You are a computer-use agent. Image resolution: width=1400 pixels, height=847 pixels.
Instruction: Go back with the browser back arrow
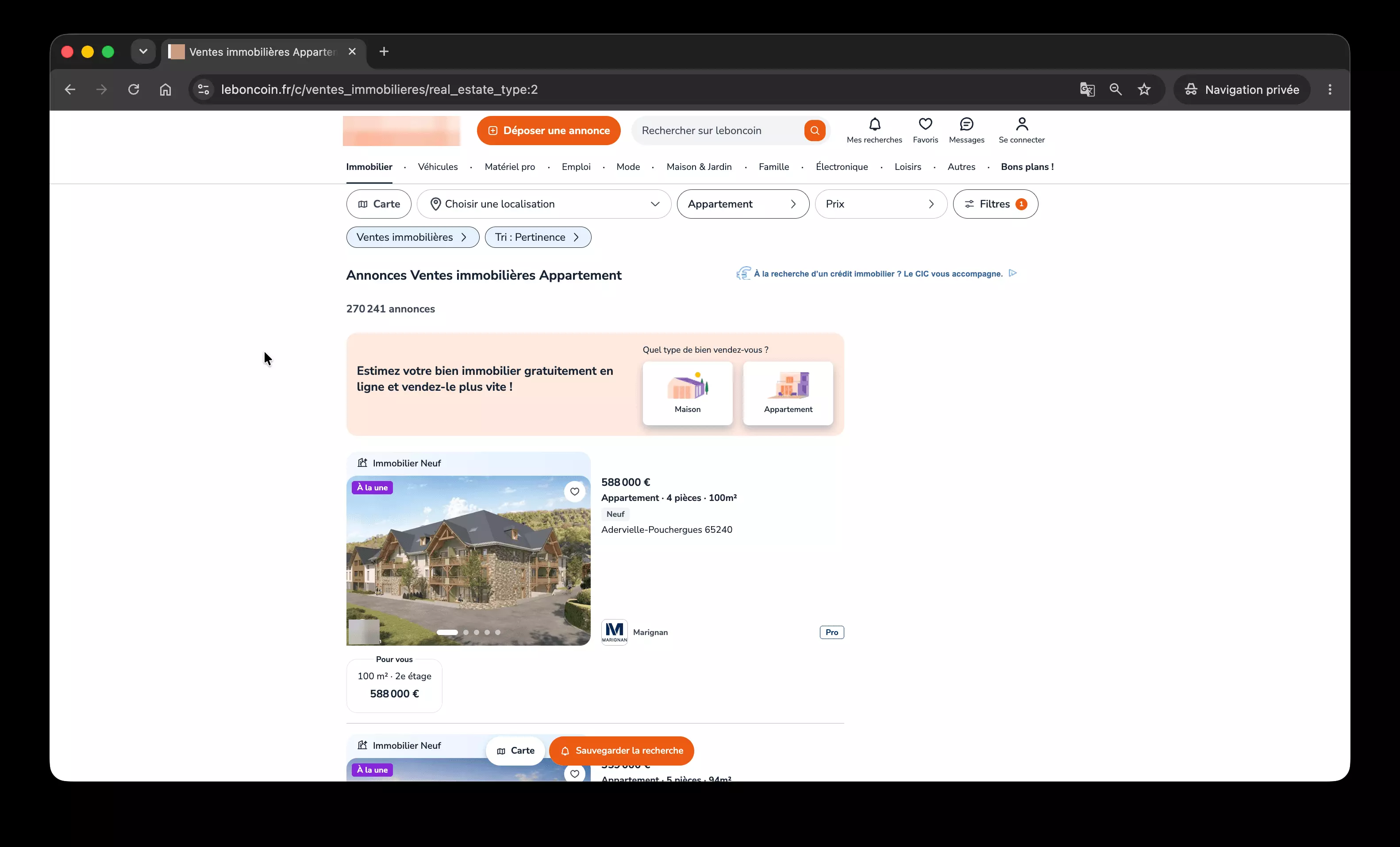tap(70, 89)
